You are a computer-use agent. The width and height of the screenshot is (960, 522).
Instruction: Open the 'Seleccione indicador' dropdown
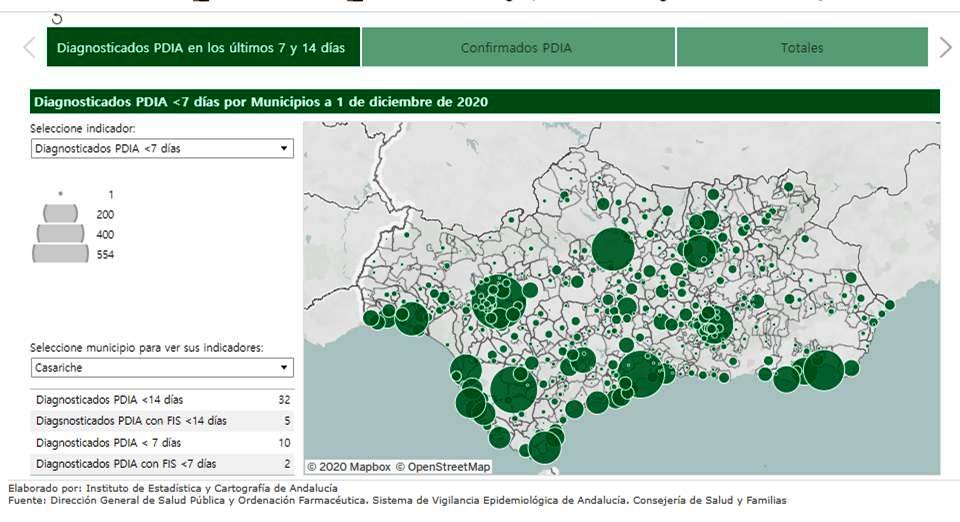161,149
